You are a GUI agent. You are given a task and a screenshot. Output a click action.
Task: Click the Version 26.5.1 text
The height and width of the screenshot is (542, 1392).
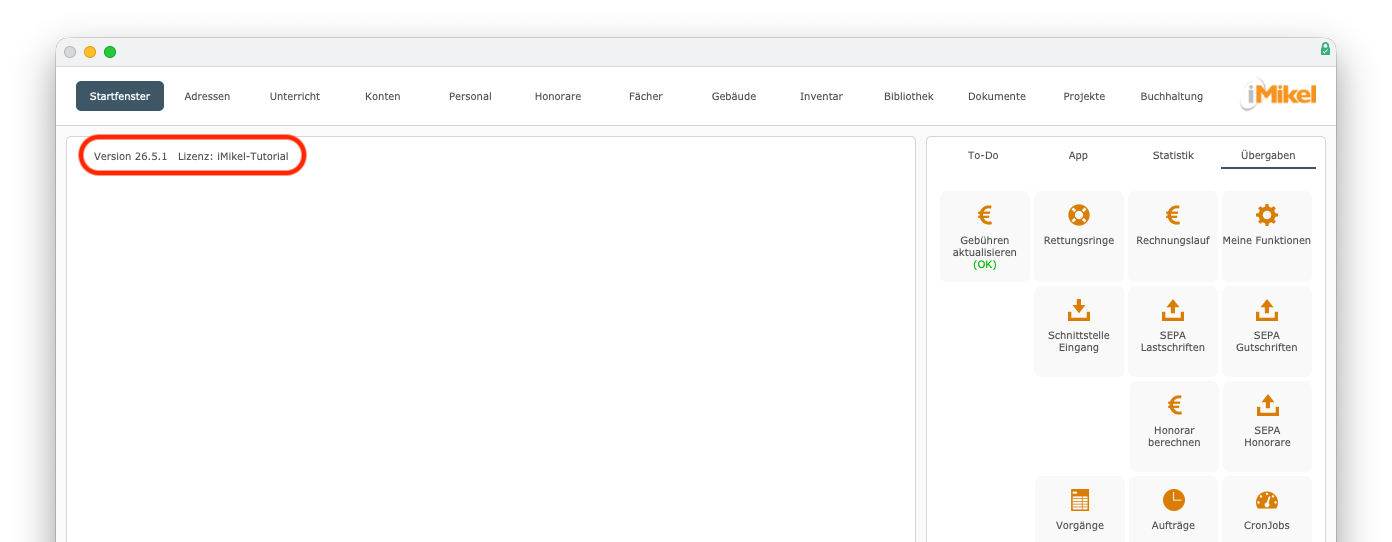tap(131, 156)
